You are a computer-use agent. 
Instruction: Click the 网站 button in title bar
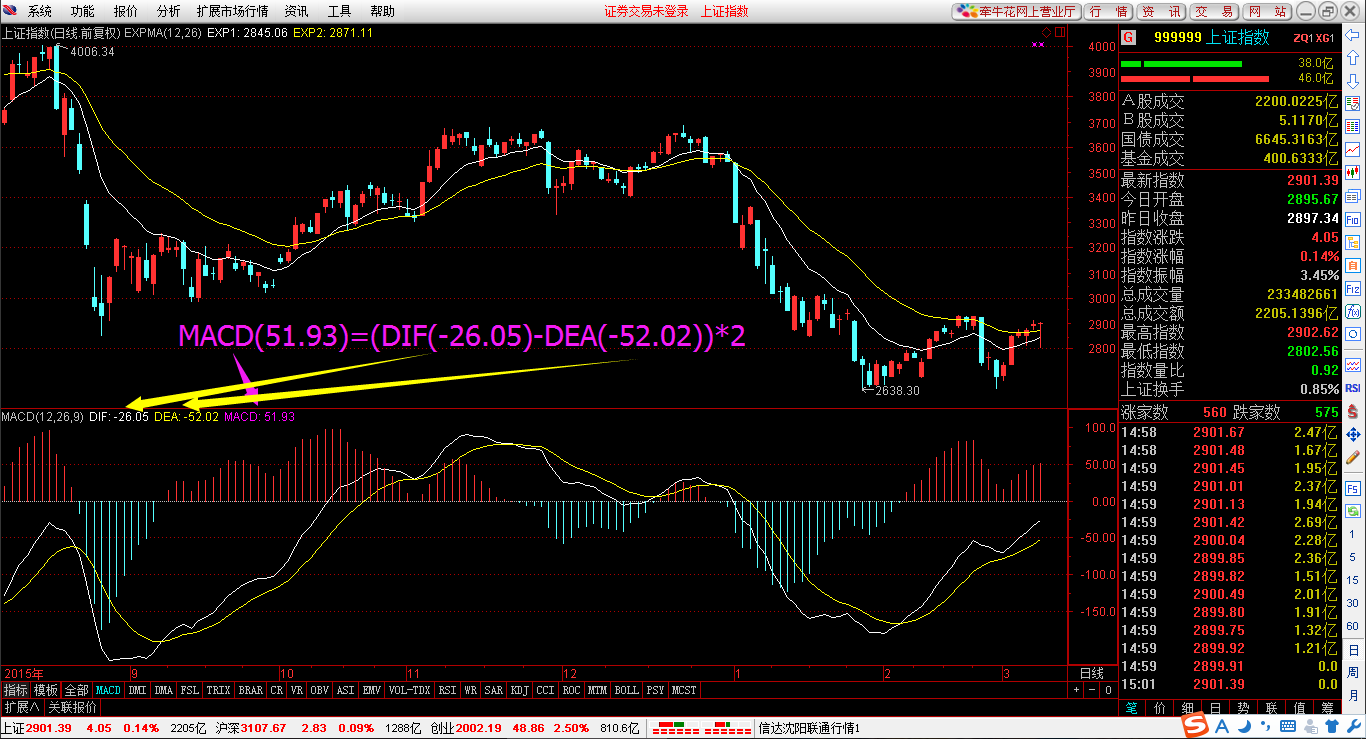point(1267,11)
